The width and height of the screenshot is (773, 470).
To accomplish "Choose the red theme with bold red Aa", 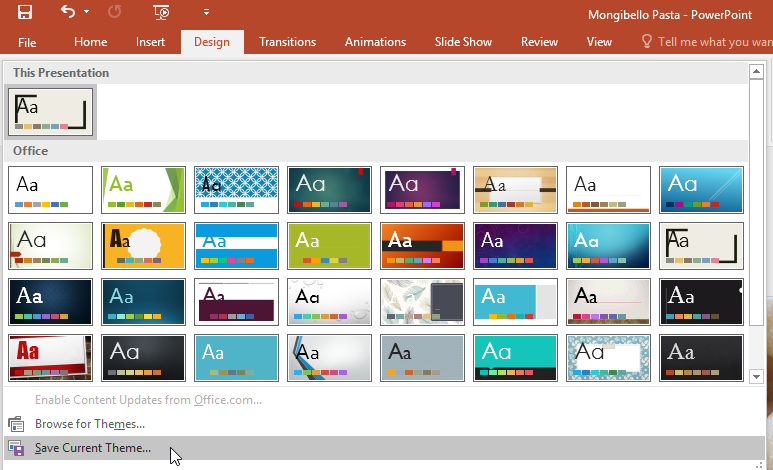I will (x=50, y=358).
